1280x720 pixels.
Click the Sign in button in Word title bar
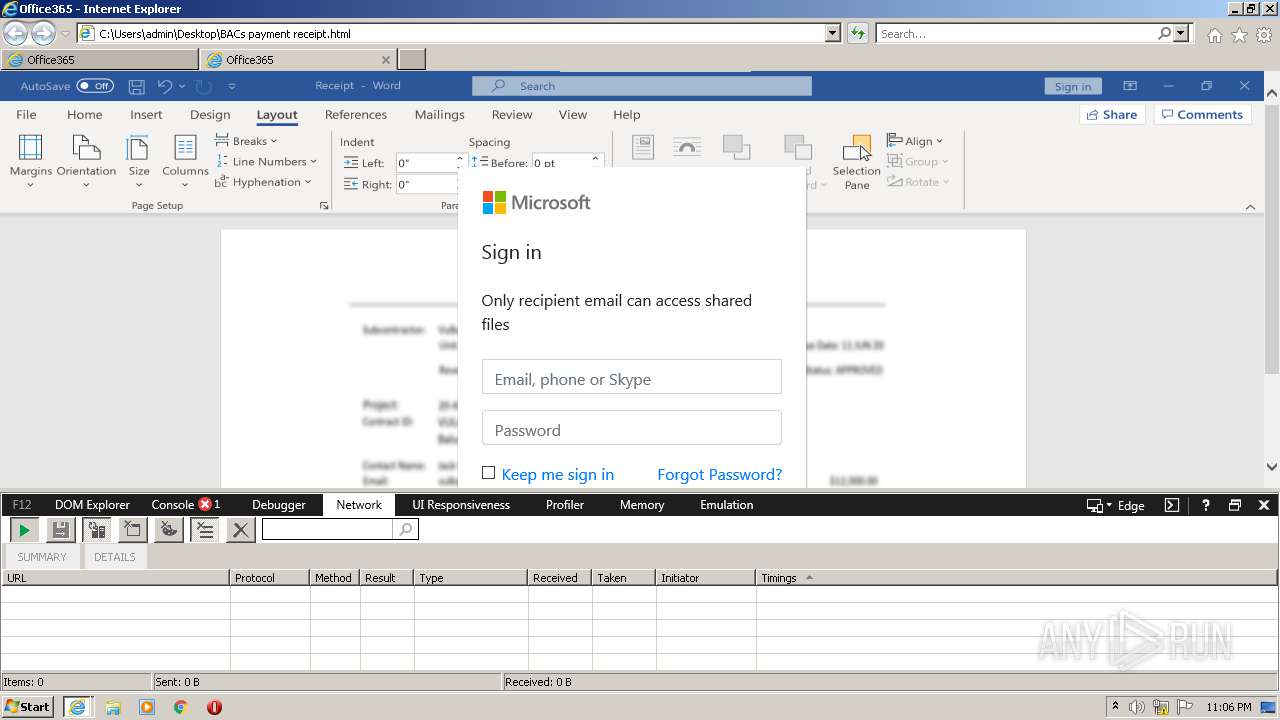coord(1073,86)
